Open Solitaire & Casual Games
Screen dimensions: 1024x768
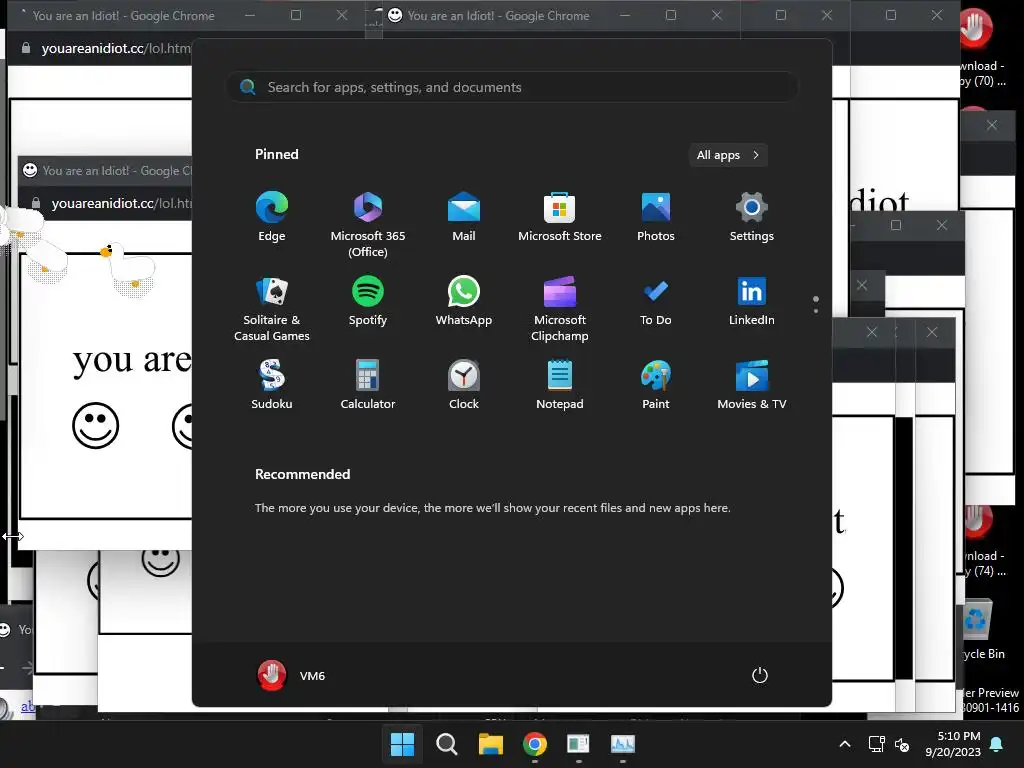272,309
